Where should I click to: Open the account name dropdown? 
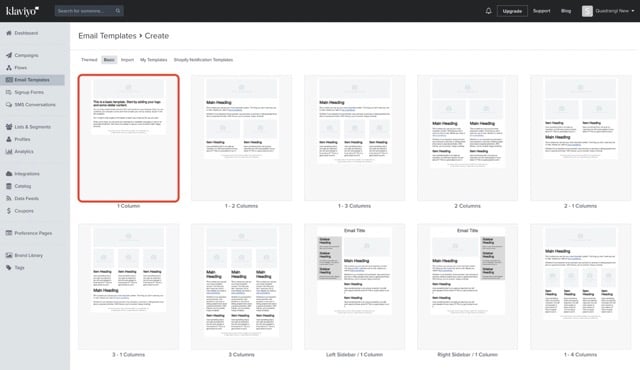(615, 11)
